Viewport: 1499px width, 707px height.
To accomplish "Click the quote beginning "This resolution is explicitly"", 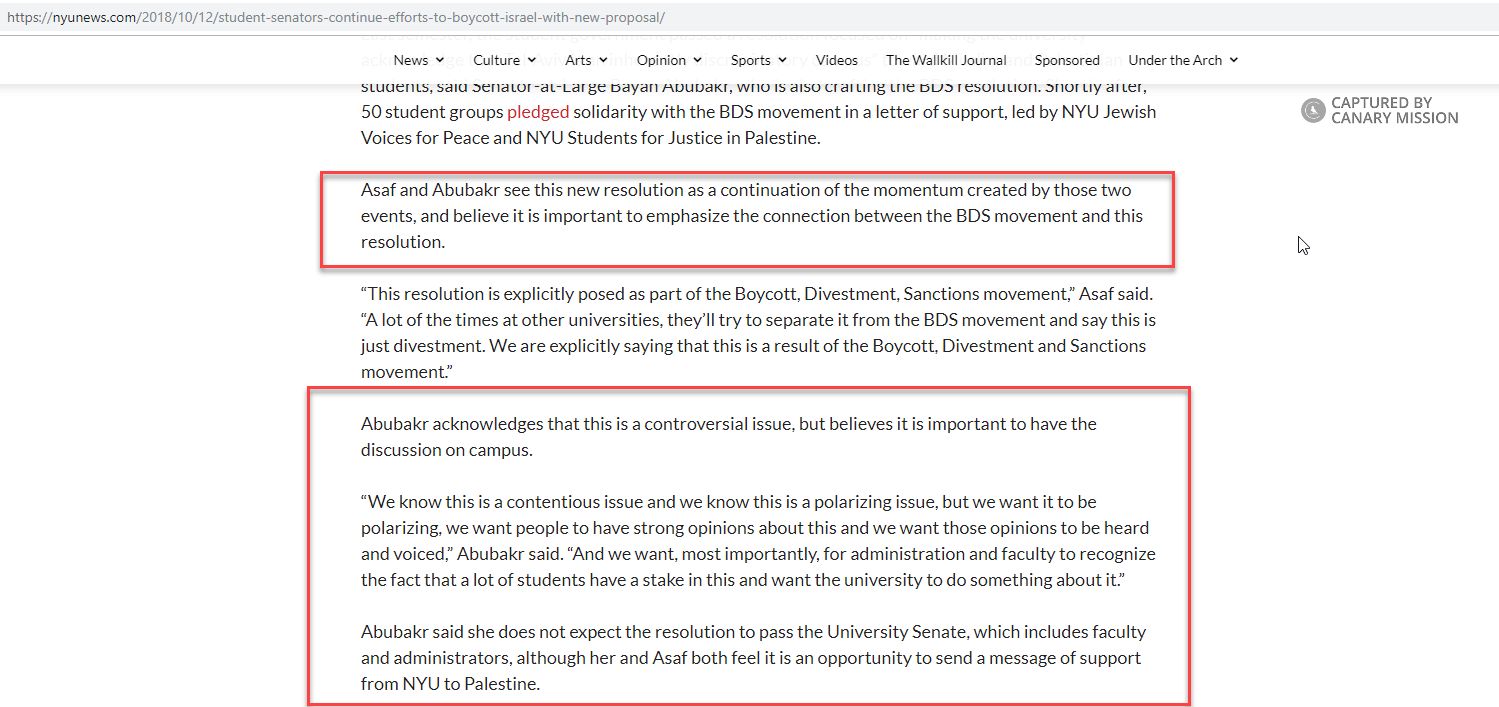I will click(758, 332).
